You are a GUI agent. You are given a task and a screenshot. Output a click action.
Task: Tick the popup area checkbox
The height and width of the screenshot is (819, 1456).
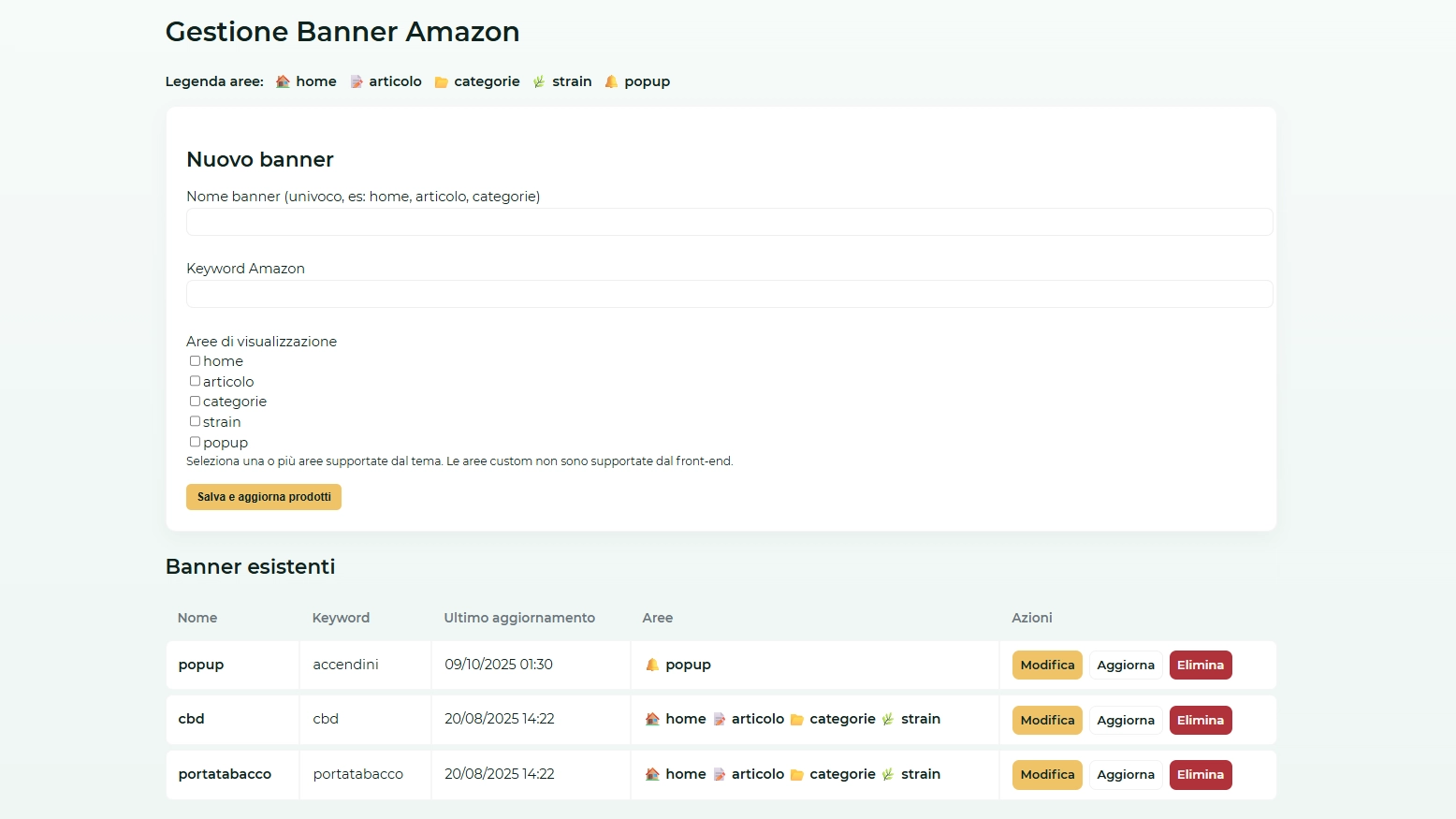[x=195, y=442]
